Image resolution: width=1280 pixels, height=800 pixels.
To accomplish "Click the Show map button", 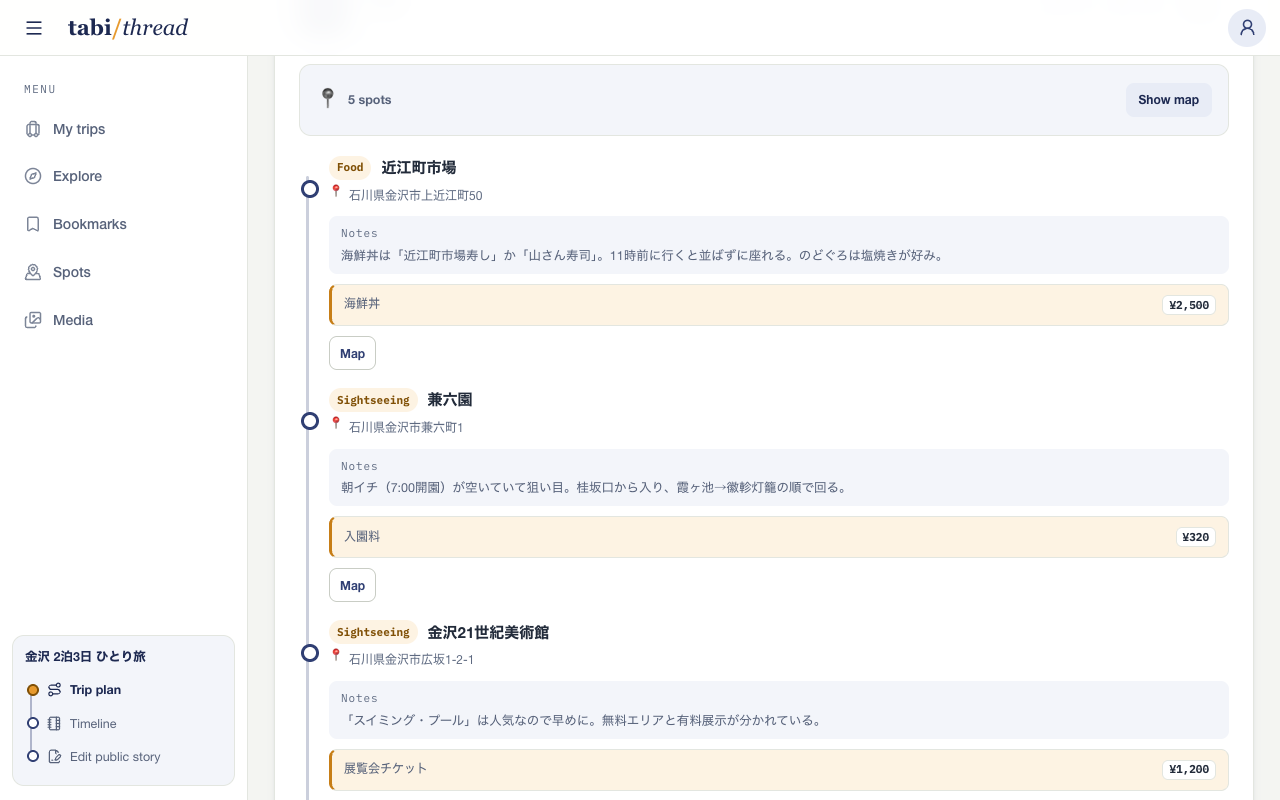I will click(x=1168, y=100).
